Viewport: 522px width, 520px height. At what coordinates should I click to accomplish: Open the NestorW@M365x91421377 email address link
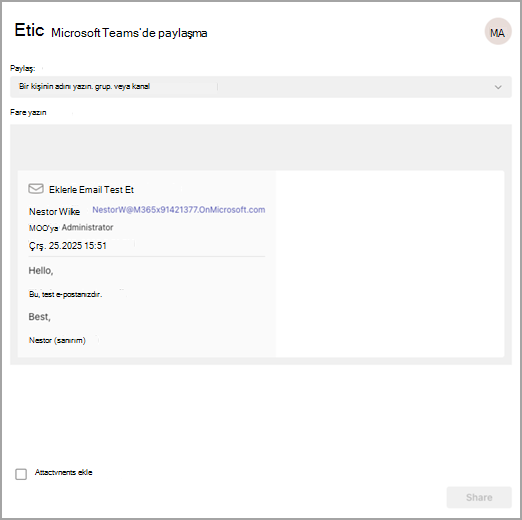pos(179,210)
